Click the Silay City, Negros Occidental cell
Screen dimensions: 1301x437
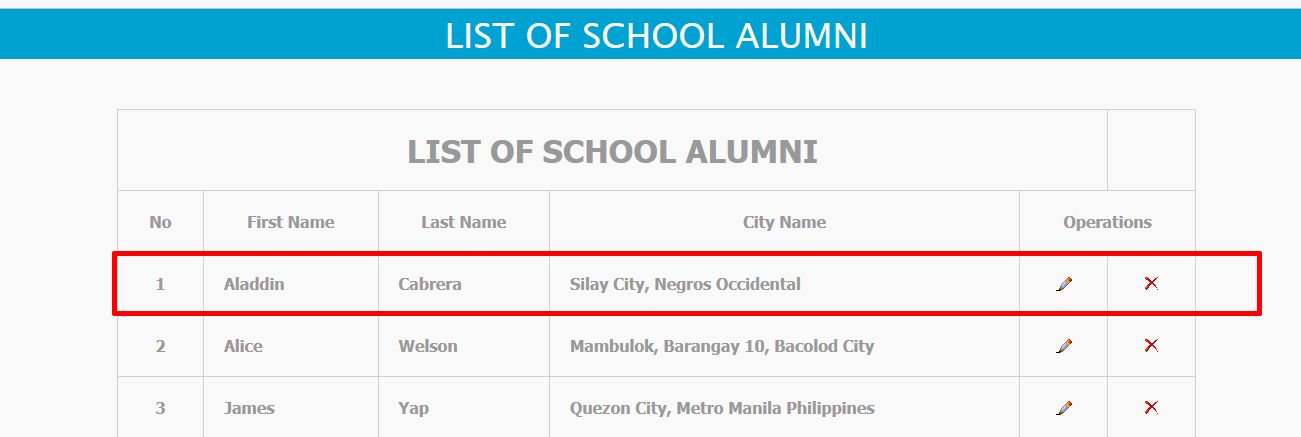[x=685, y=284]
